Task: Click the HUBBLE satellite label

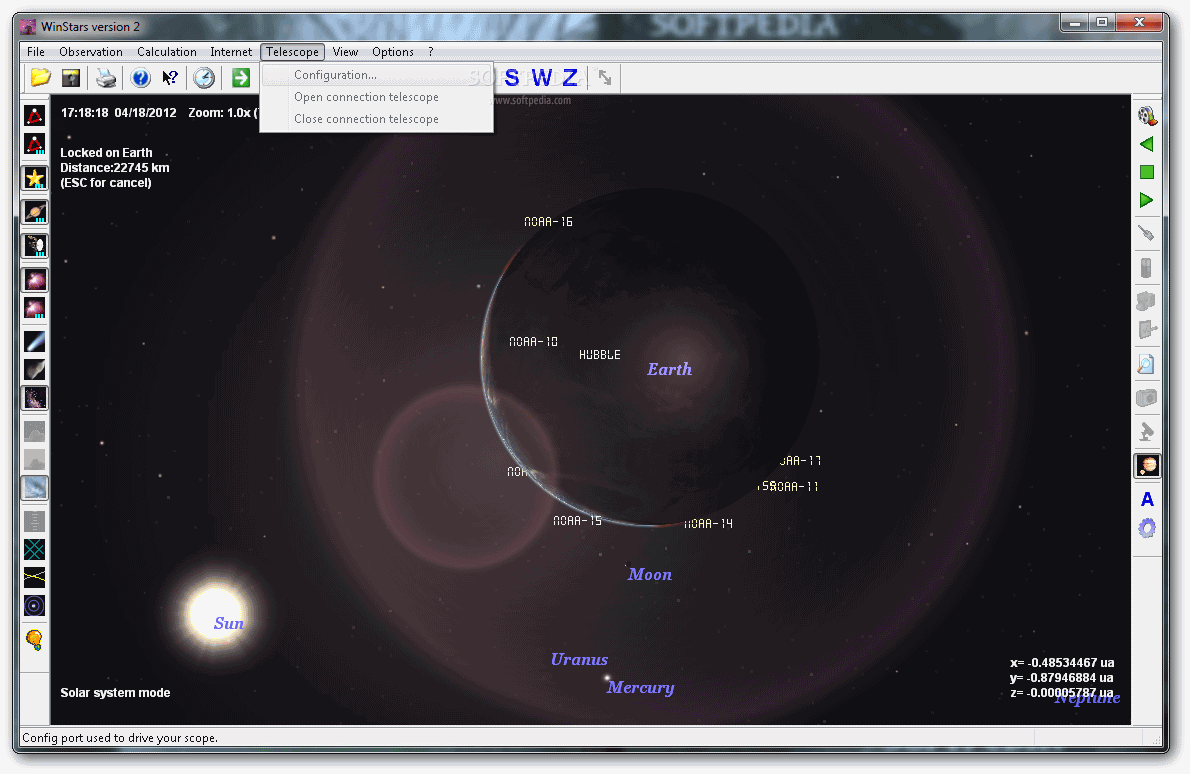Action: [600, 354]
